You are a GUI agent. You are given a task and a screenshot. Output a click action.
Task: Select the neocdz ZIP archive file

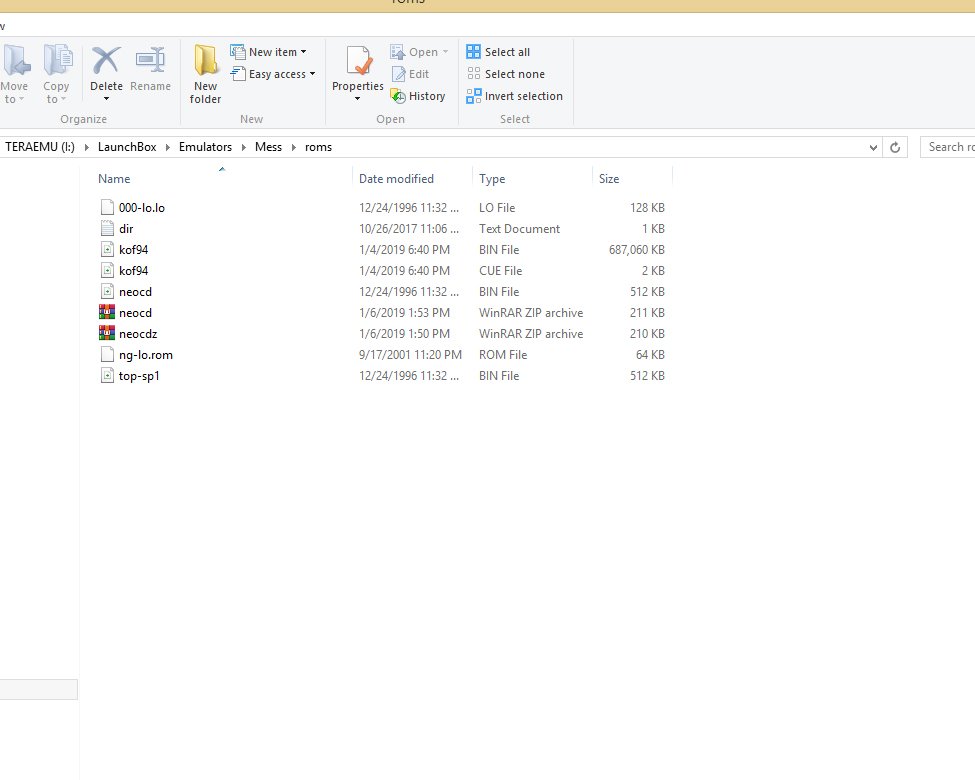[x=138, y=334]
